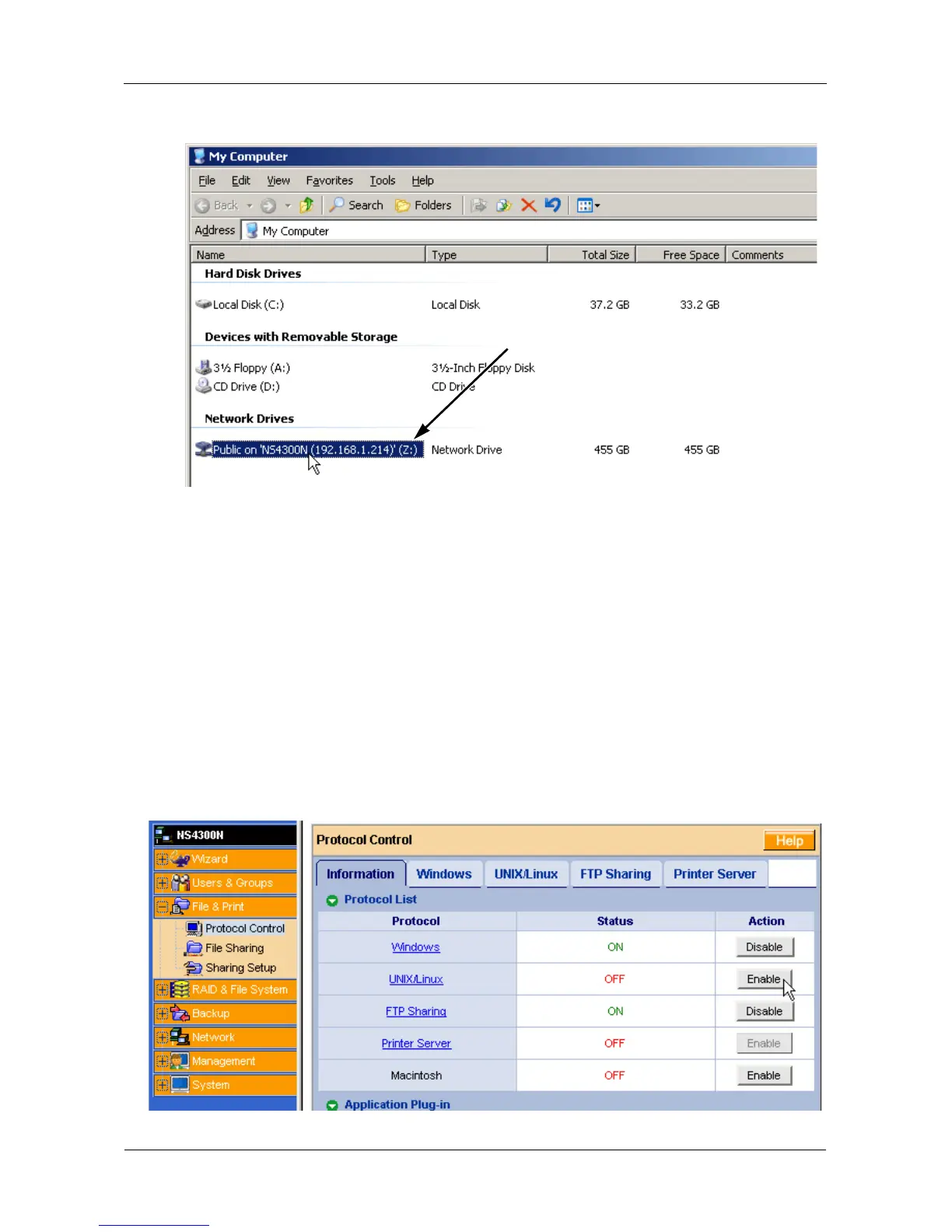Click the Network computers icon
The width and height of the screenshot is (952, 1232).
(180, 1037)
